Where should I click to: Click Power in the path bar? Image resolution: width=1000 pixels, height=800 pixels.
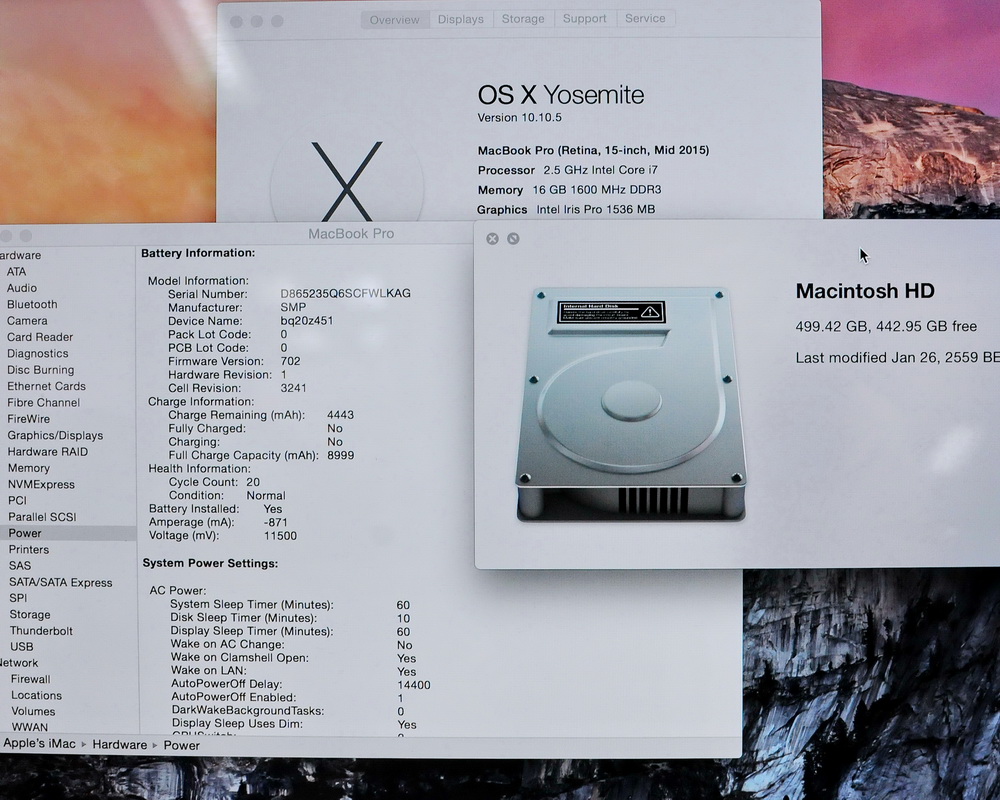click(182, 745)
